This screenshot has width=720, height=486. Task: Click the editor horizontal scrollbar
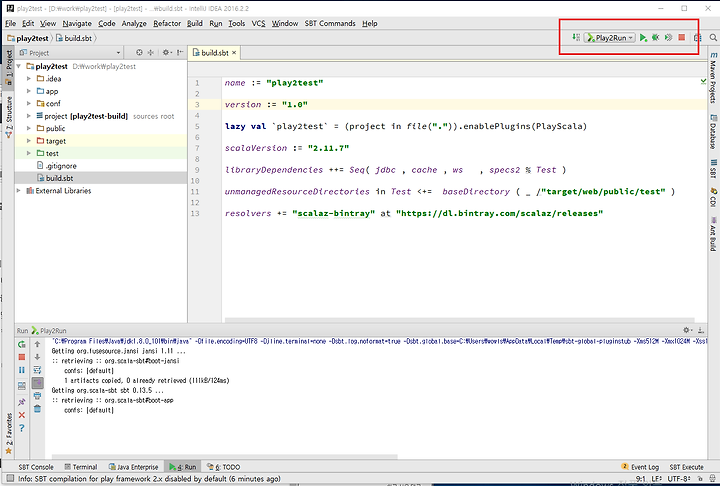(x=459, y=320)
